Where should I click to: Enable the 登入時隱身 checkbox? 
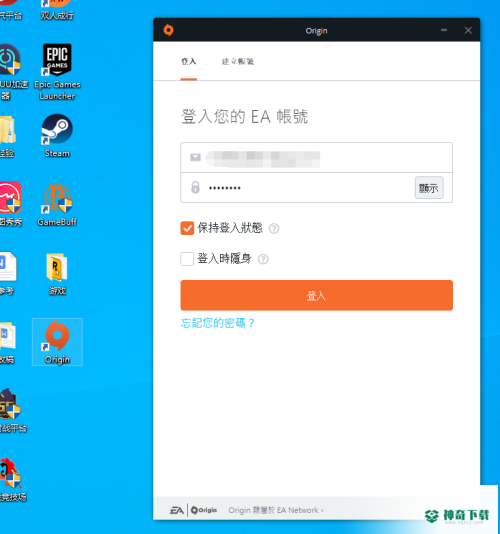(187, 259)
